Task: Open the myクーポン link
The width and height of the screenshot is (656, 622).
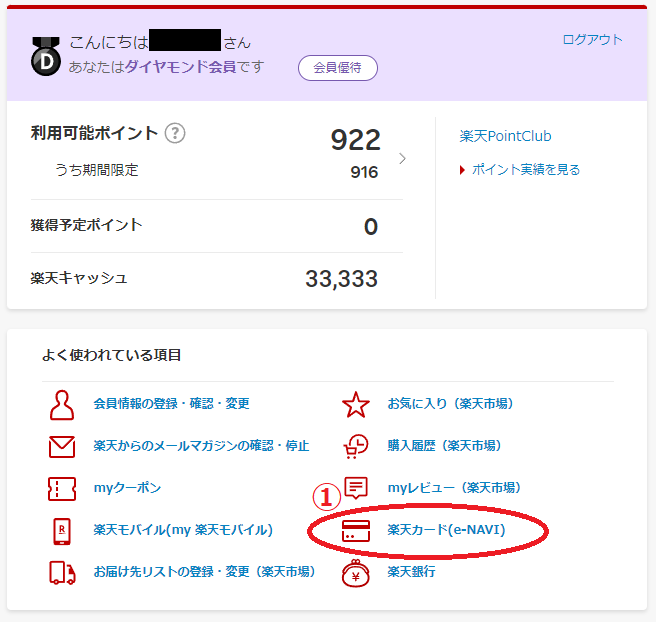Action: pos(127,488)
